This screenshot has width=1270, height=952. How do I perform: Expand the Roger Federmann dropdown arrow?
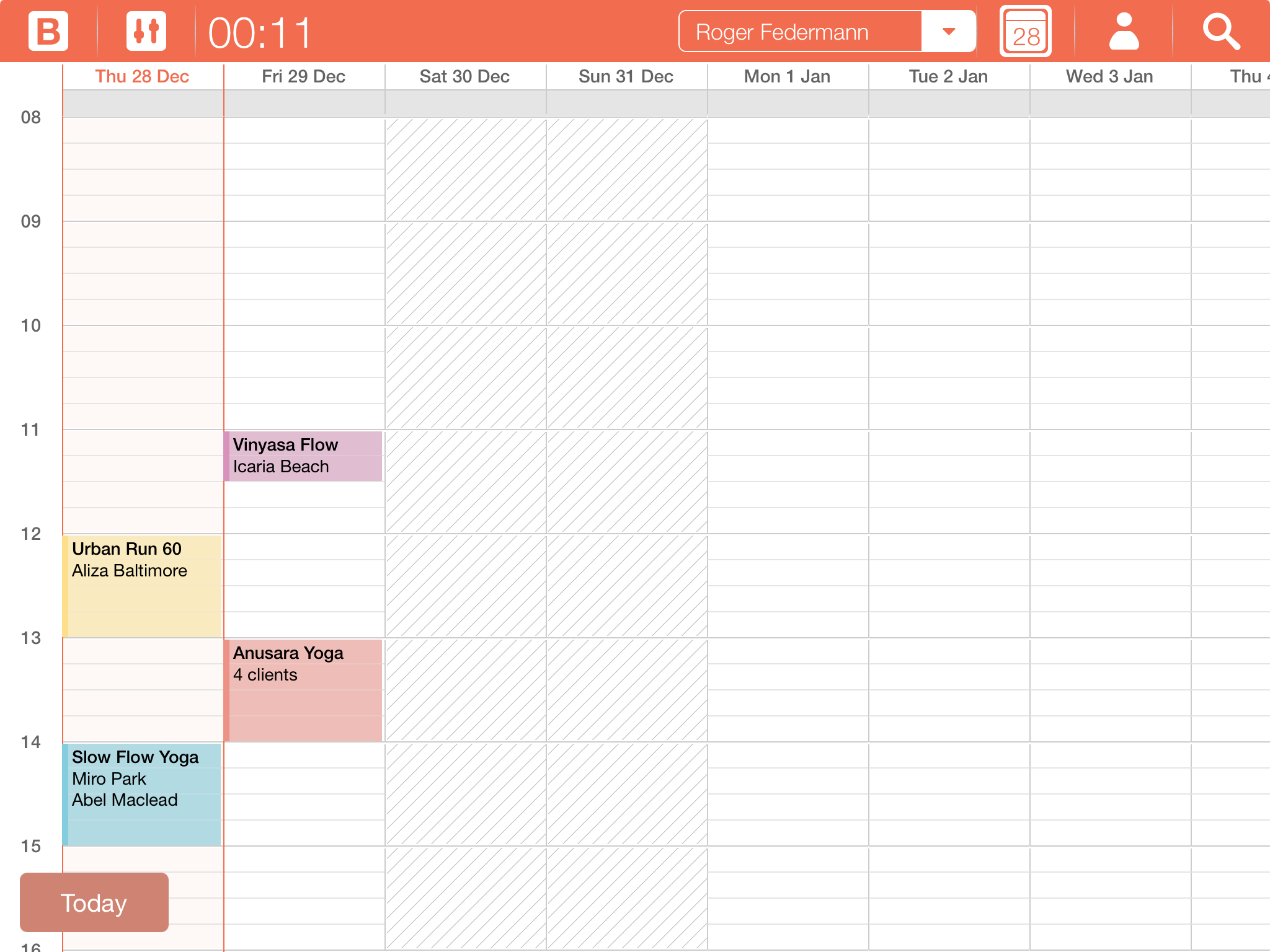tap(948, 31)
